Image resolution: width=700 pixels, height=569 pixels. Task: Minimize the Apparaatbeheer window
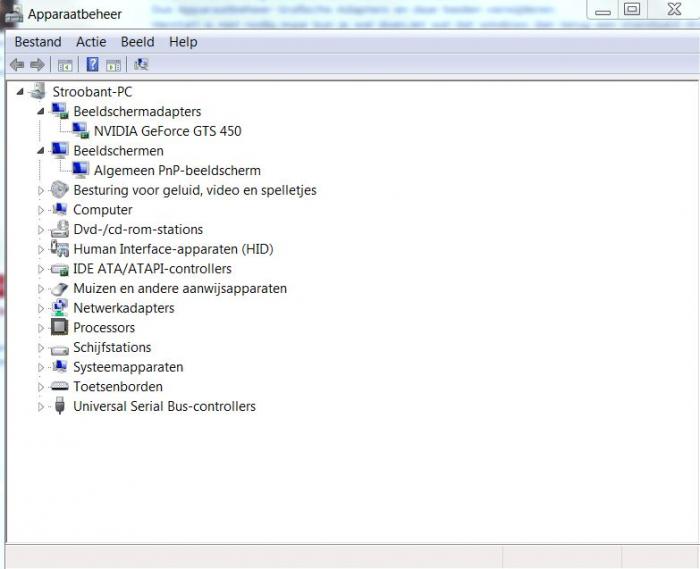point(603,10)
